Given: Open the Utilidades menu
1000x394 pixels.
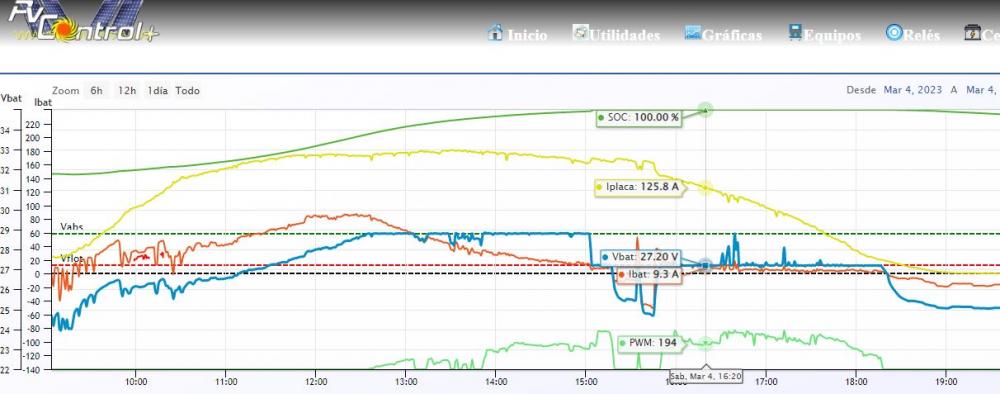Looking at the screenshot, I should (624, 35).
